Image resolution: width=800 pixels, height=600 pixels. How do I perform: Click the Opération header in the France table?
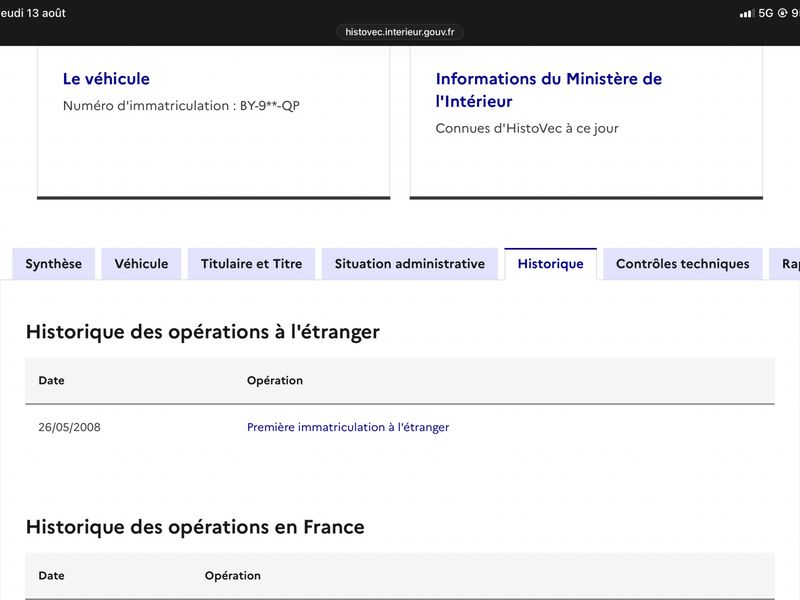tap(233, 576)
